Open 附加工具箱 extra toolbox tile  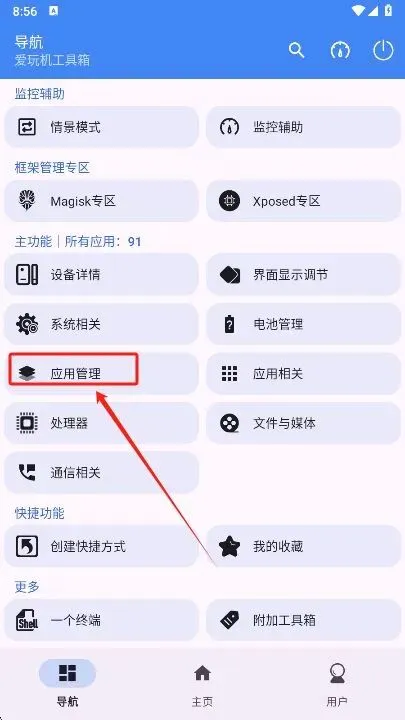pyautogui.click(x=304, y=620)
